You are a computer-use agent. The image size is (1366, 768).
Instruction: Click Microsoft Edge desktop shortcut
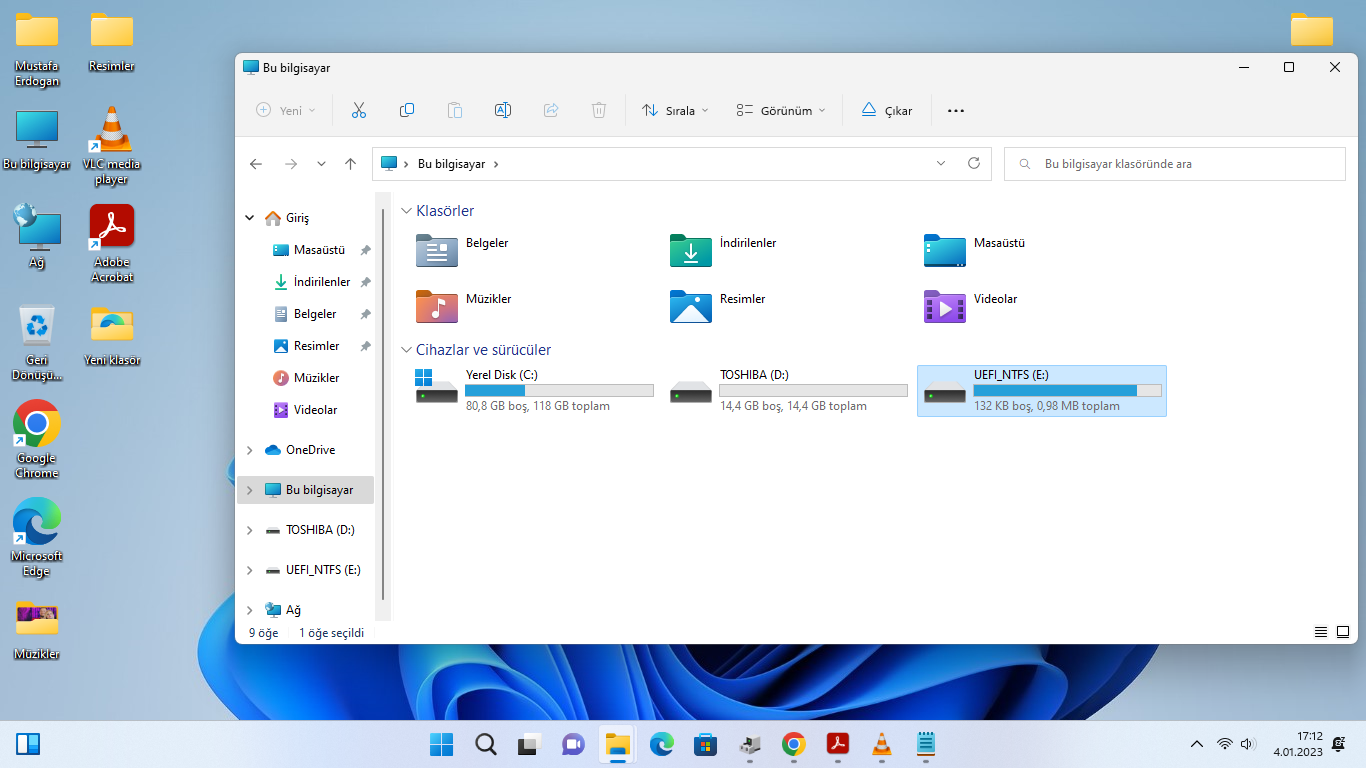[x=37, y=538]
